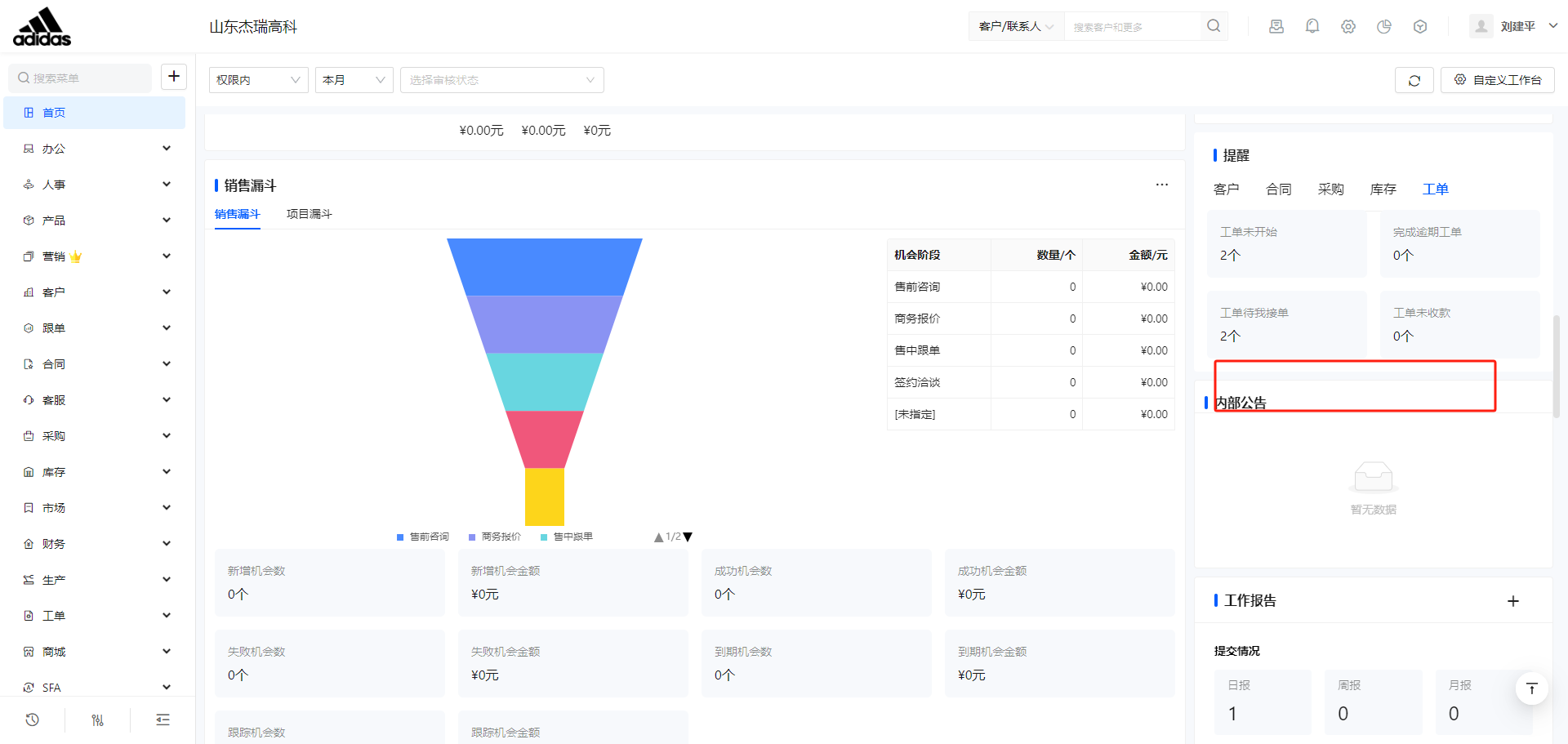The width and height of the screenshot is (1568, 744).
Task: Click the blue top funnel segment
Action: 545,267
